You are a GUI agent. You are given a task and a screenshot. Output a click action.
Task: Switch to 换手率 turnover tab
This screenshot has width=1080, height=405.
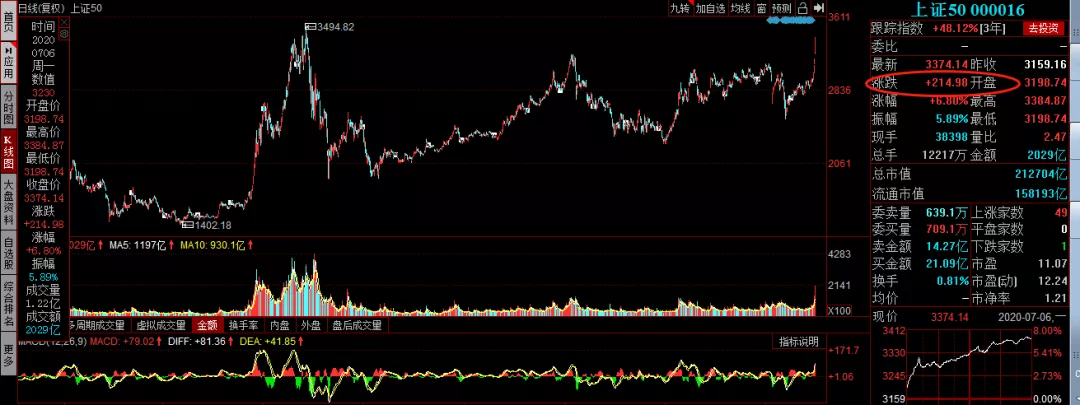pyautogui.click(x=243, y=325)
